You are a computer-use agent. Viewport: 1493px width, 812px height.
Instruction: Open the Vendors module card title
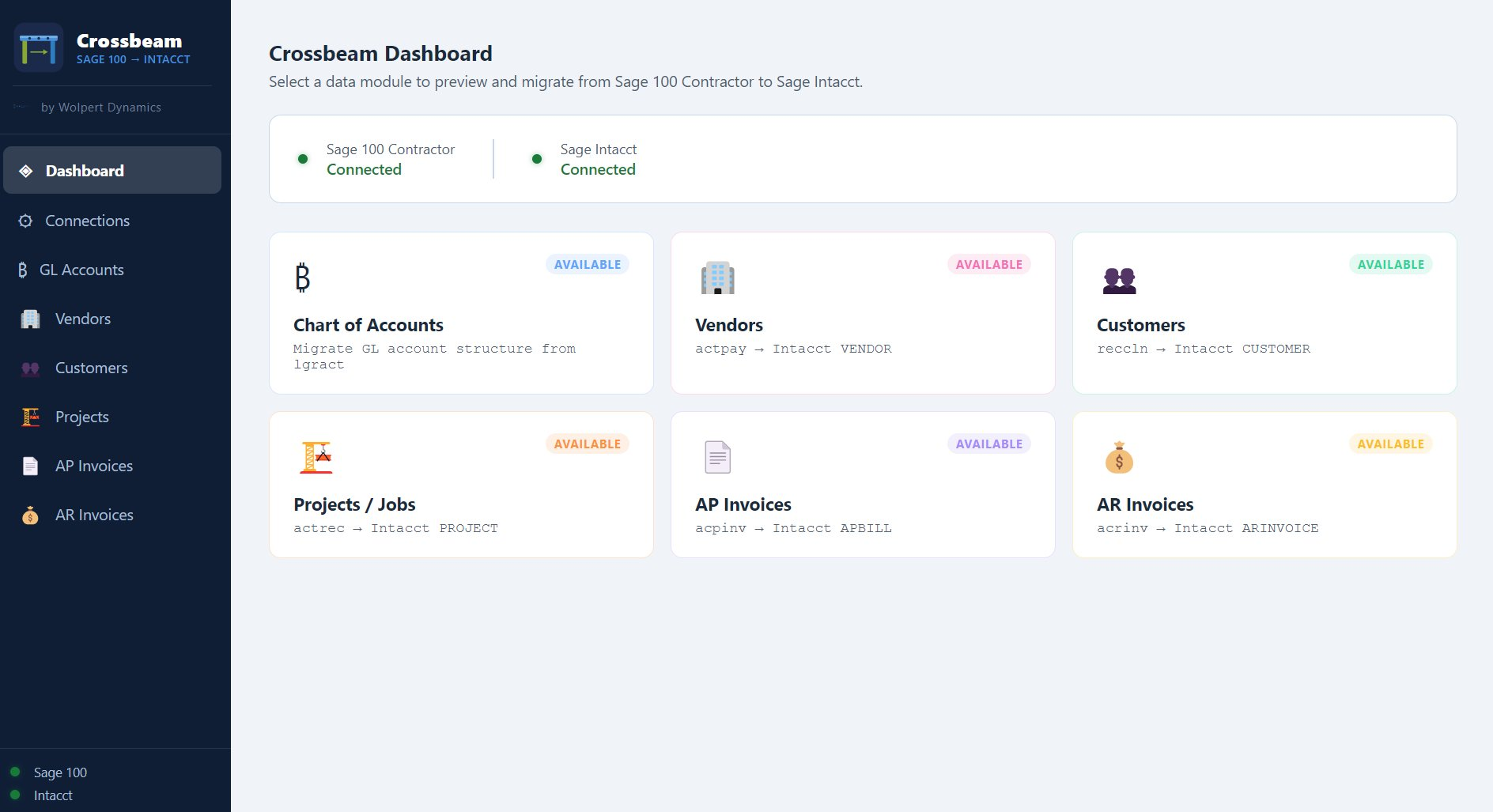tap(729, 325)
